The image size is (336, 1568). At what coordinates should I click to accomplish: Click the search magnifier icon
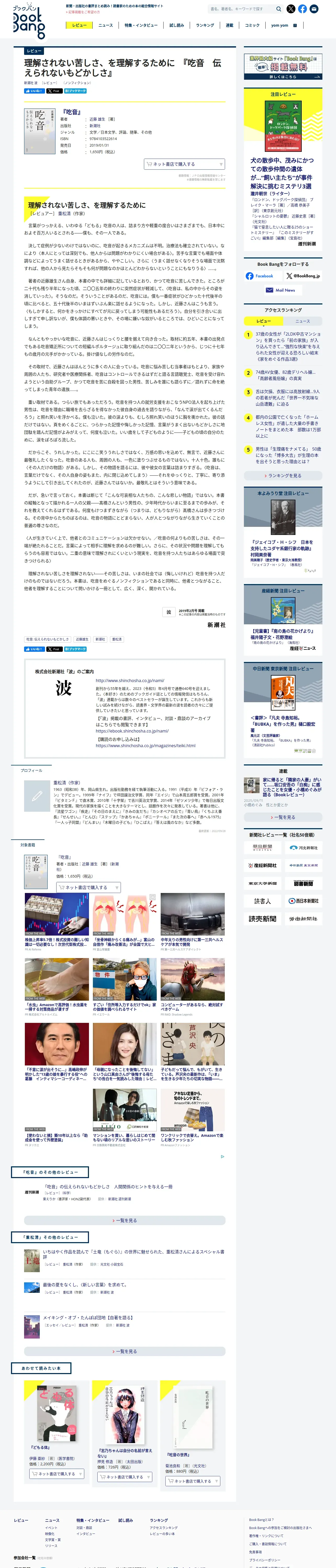pos(278,9)
